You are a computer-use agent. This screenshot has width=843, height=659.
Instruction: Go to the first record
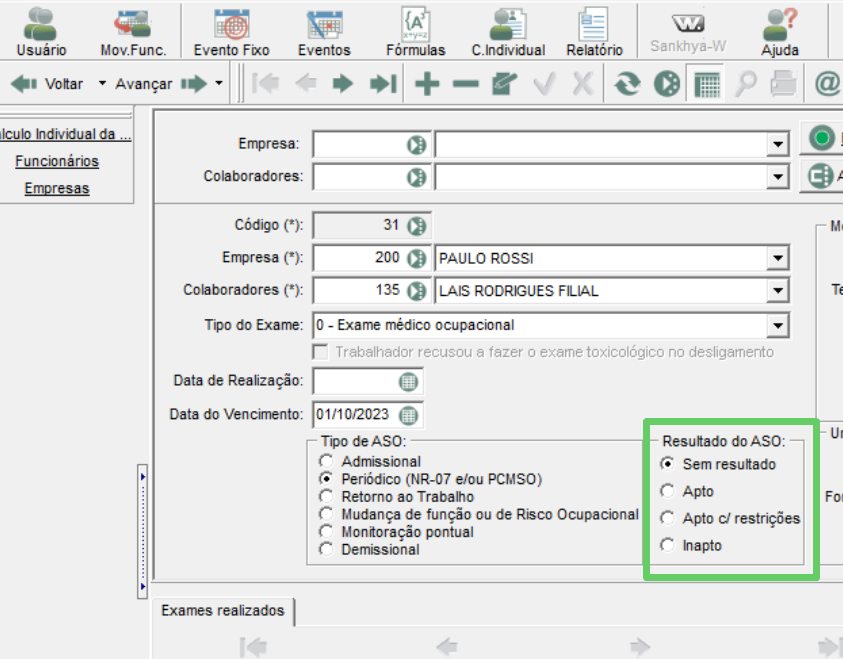point(266,83)
